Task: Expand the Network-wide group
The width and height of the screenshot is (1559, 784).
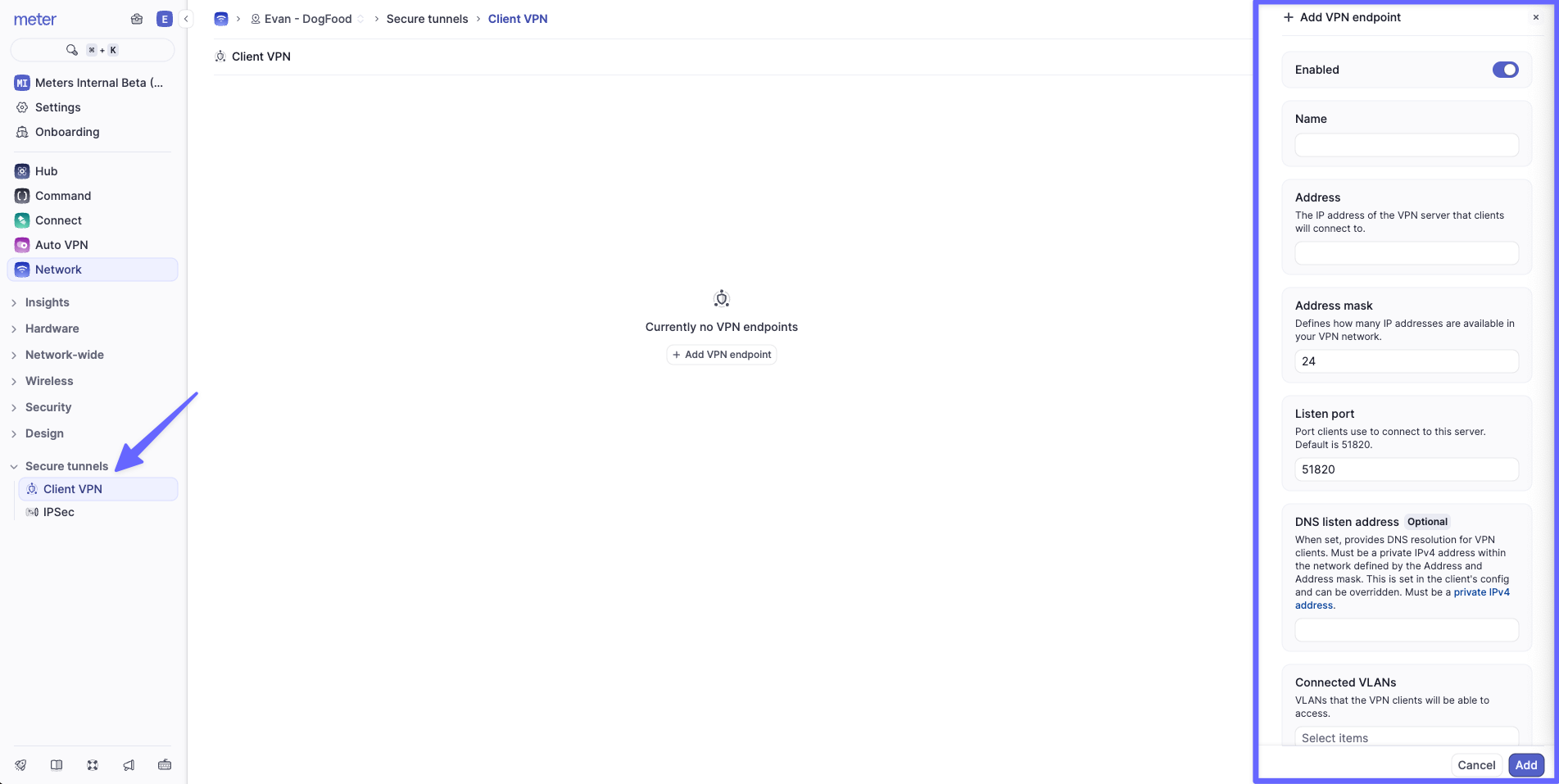Action: [64, 355]
